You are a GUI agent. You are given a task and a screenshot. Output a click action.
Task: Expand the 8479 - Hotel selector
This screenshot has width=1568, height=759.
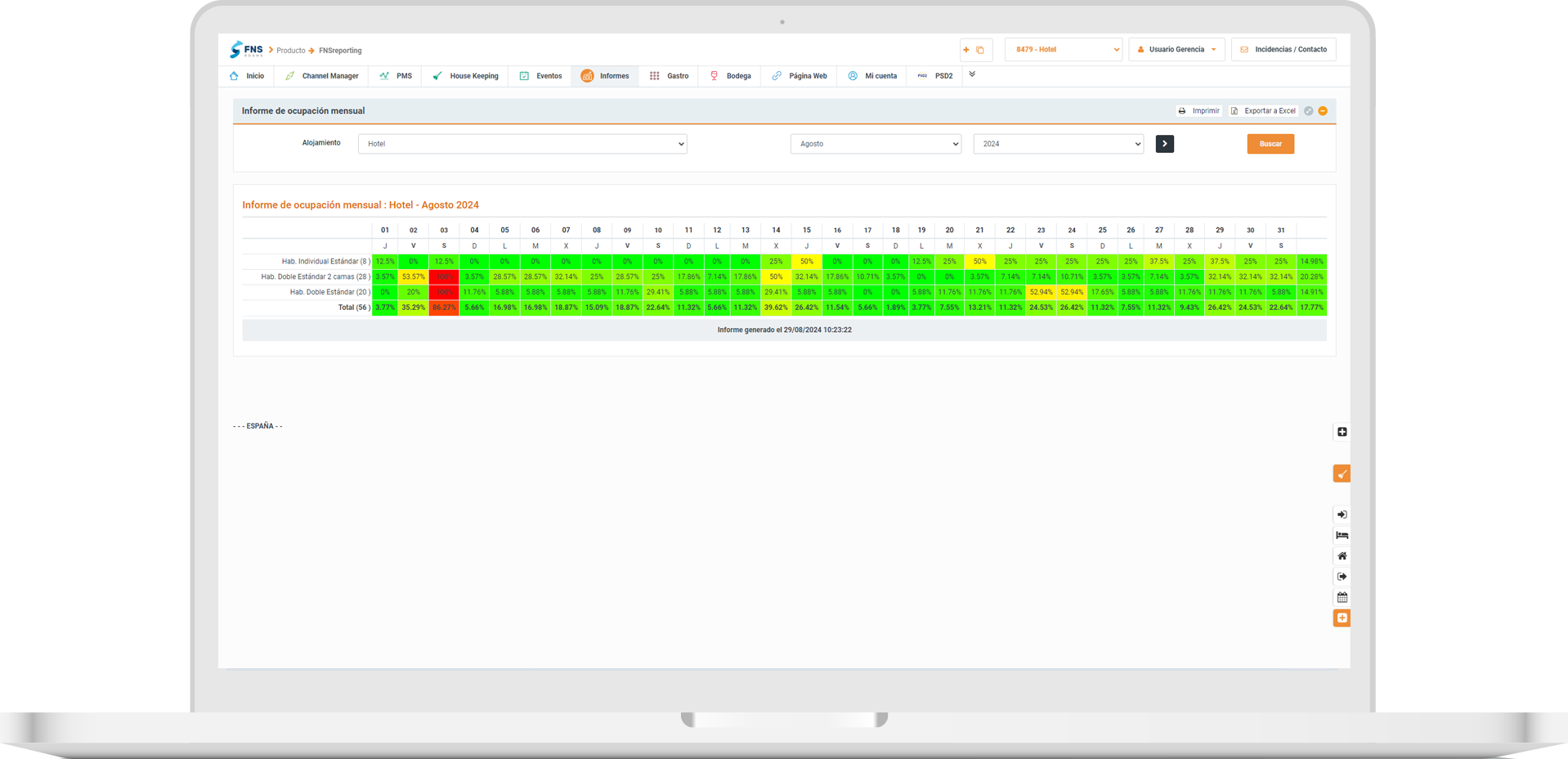[x=1063, y=50]
